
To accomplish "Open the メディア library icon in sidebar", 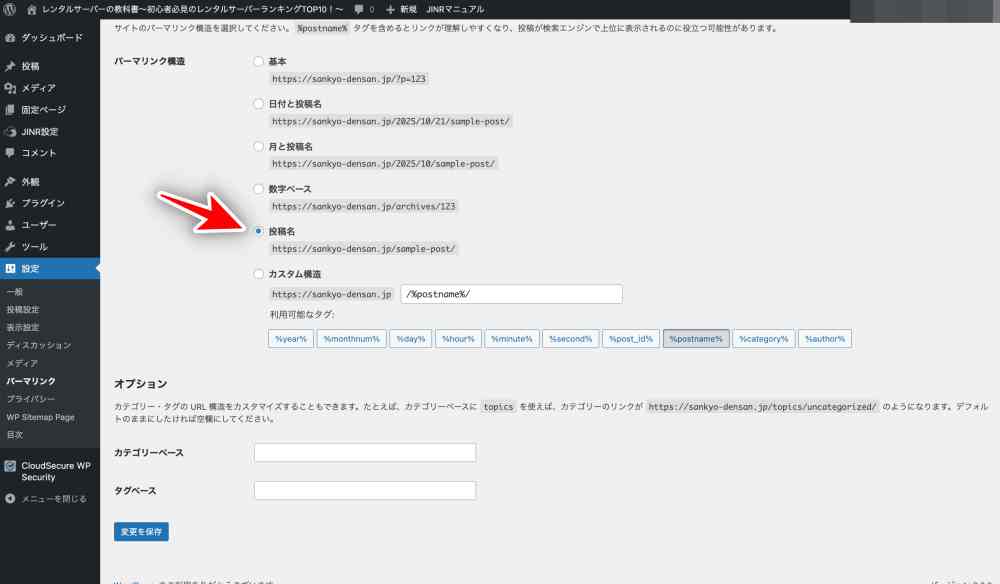I will click(x=10, y=88).
